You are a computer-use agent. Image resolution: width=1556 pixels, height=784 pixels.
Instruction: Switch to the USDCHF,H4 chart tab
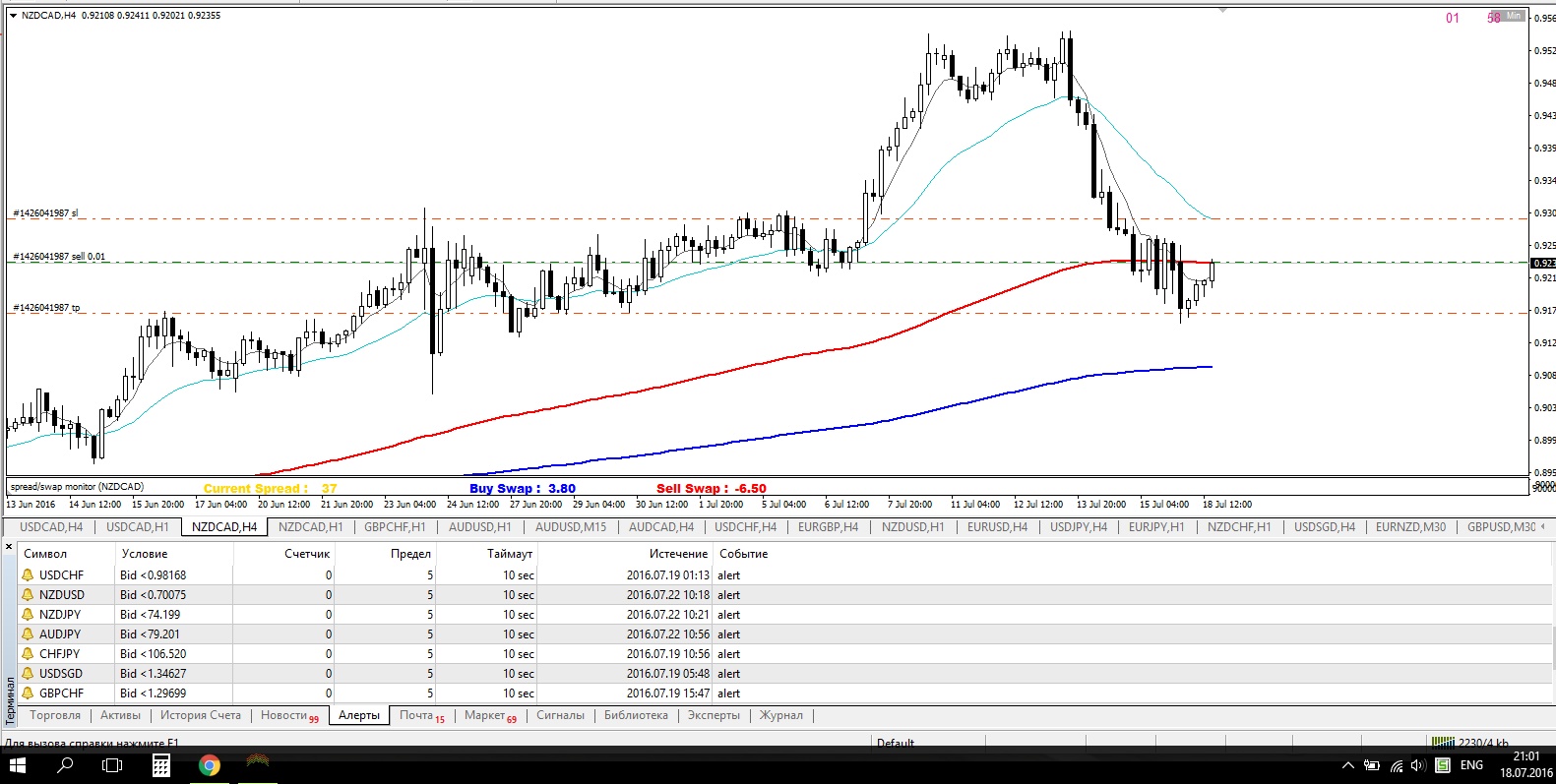pyautogui.click(x=745, y=527)
